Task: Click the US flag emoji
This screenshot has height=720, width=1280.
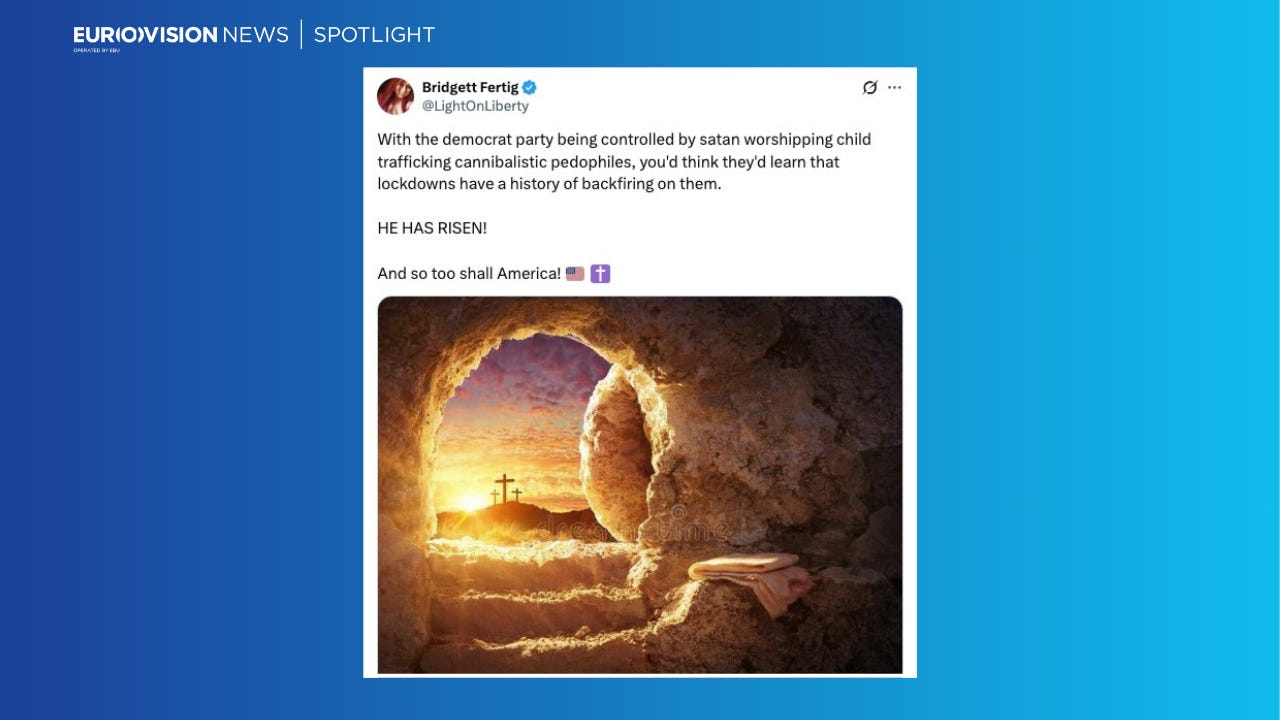Action: [575, 273]
